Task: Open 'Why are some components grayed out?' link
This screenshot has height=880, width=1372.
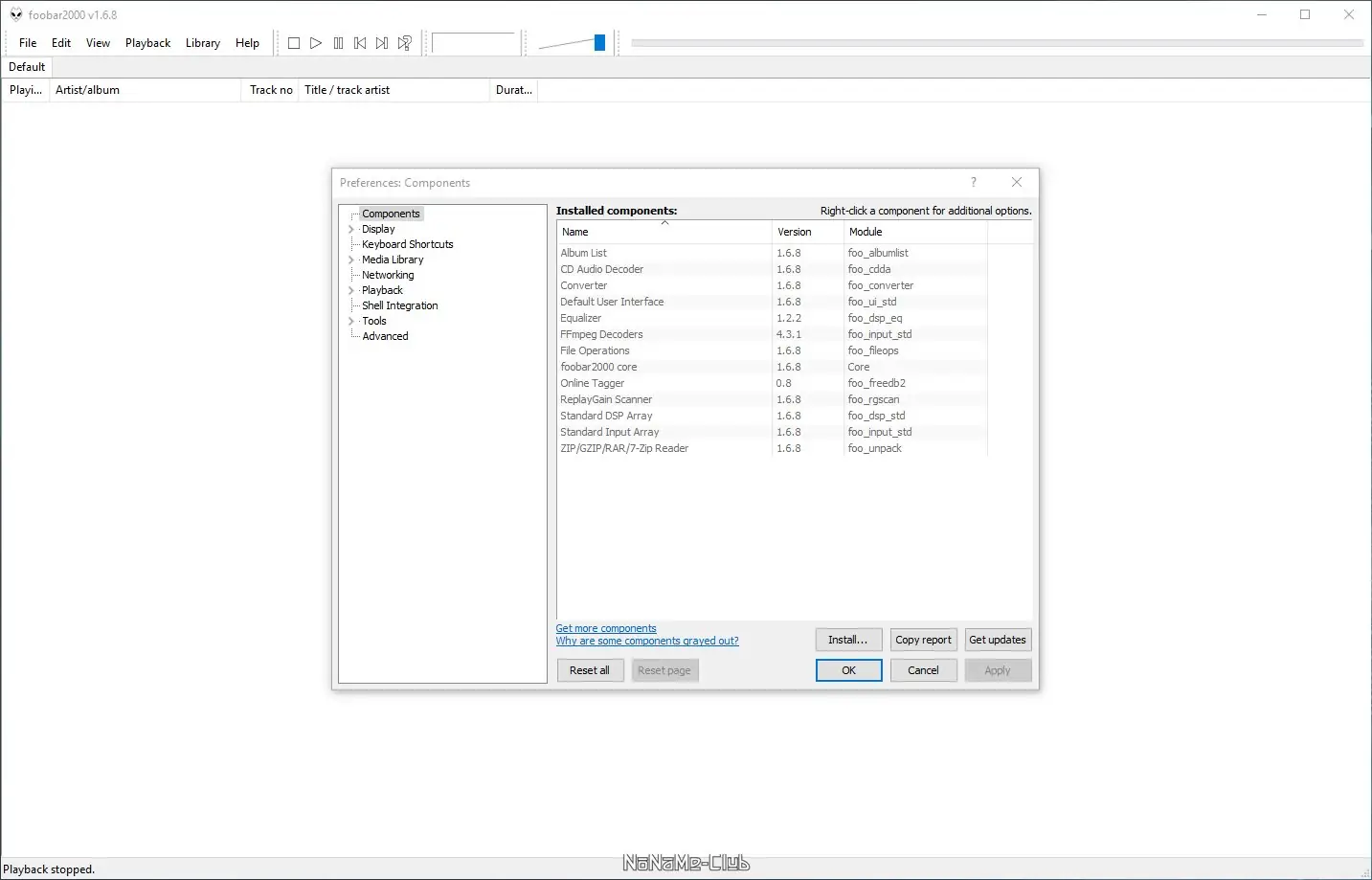Action: [647, 642]
